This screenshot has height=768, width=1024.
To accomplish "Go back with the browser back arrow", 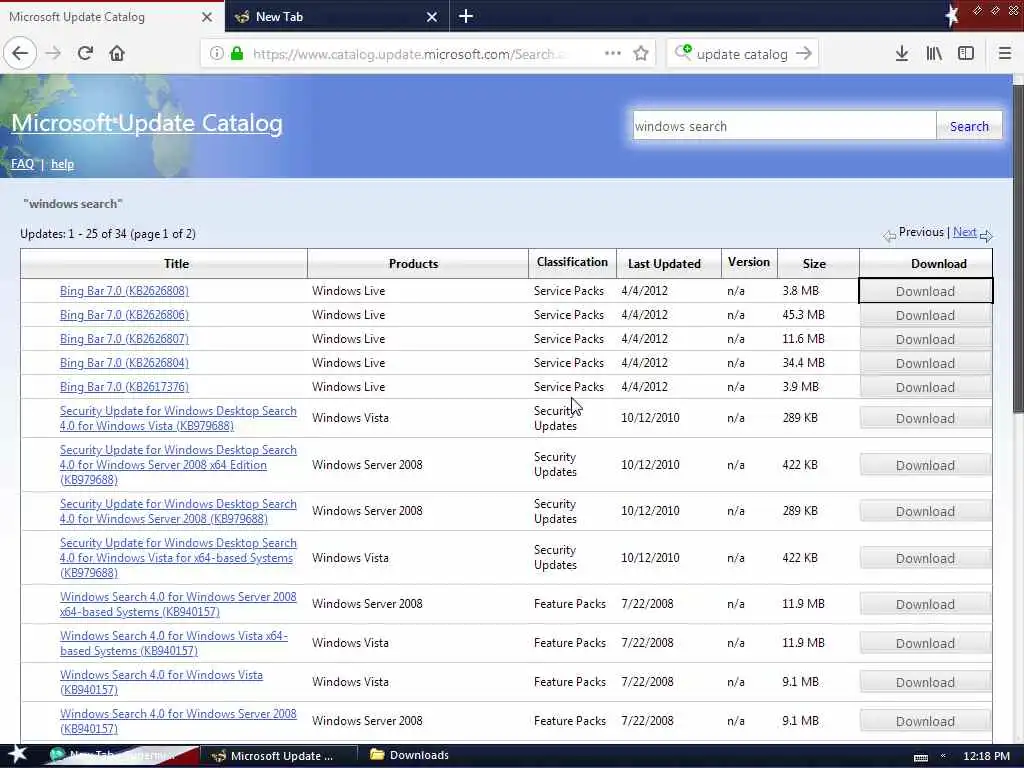I will [20, 53].
